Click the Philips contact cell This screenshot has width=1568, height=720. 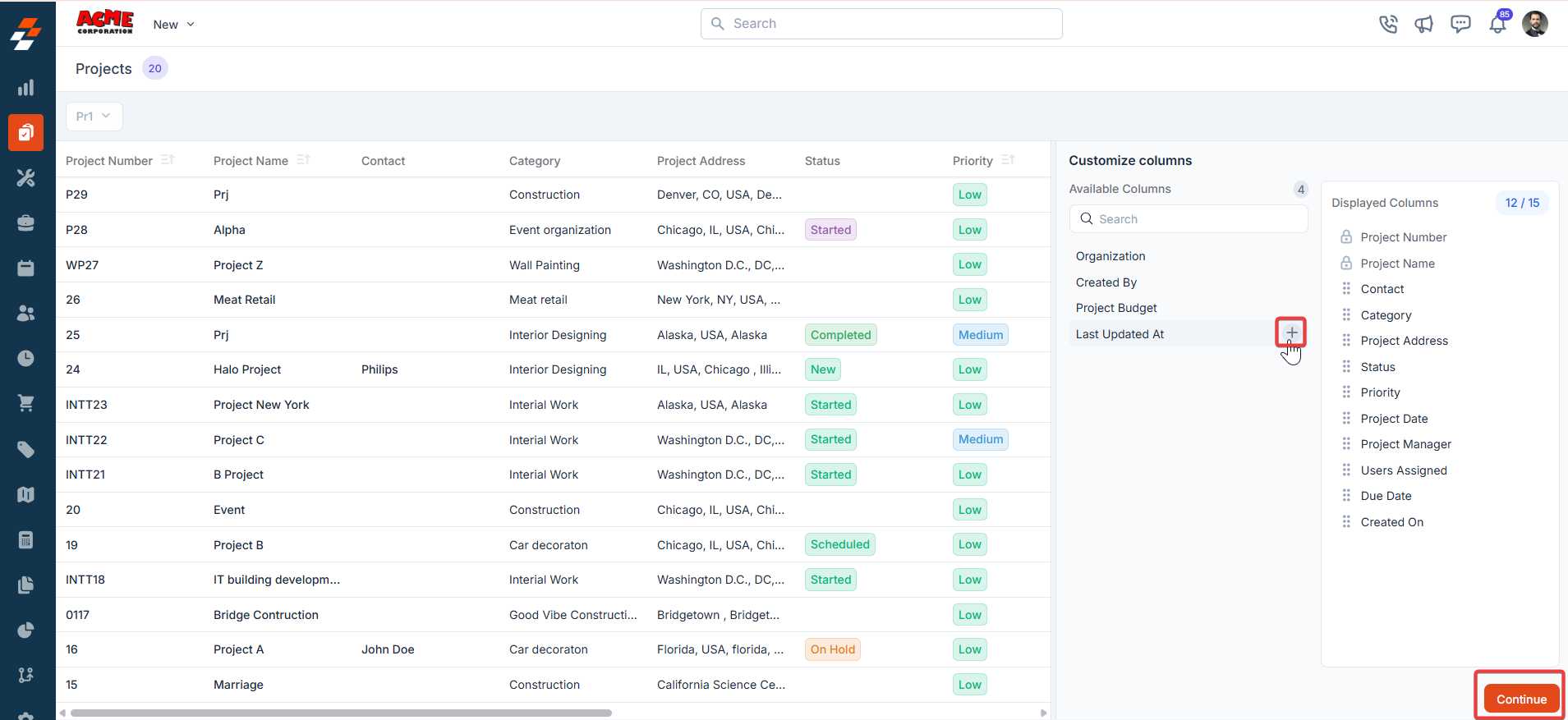[x=379, y=369]
